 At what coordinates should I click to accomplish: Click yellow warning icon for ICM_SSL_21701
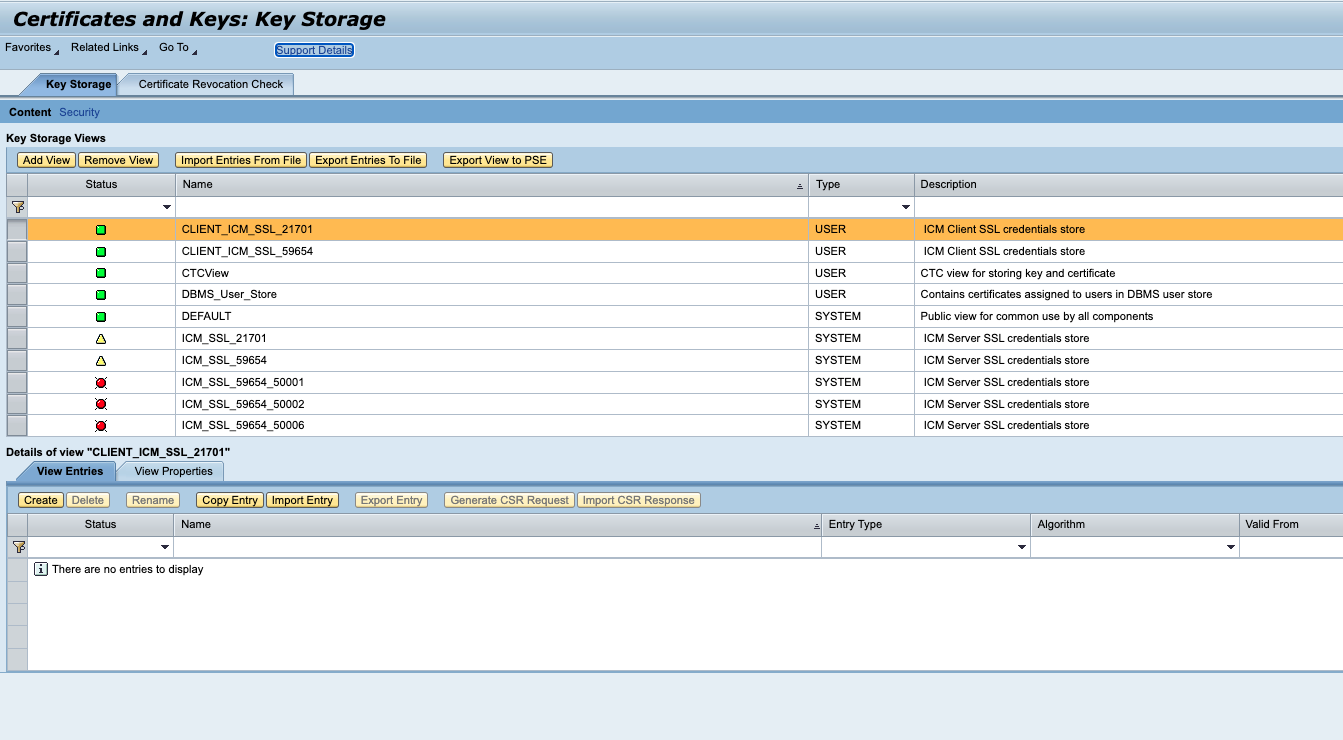(101, 339)
